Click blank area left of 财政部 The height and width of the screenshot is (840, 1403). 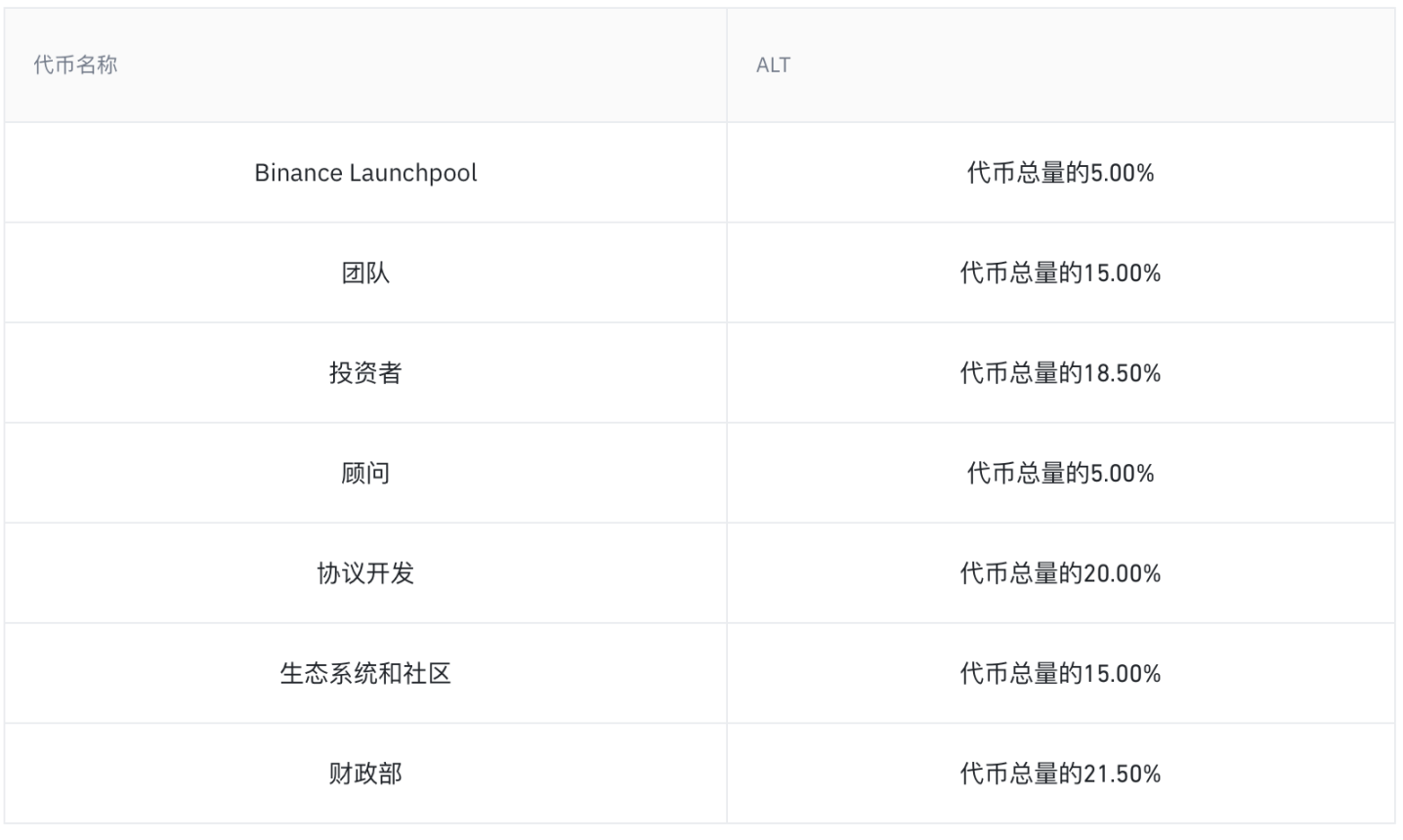point(166,774)
